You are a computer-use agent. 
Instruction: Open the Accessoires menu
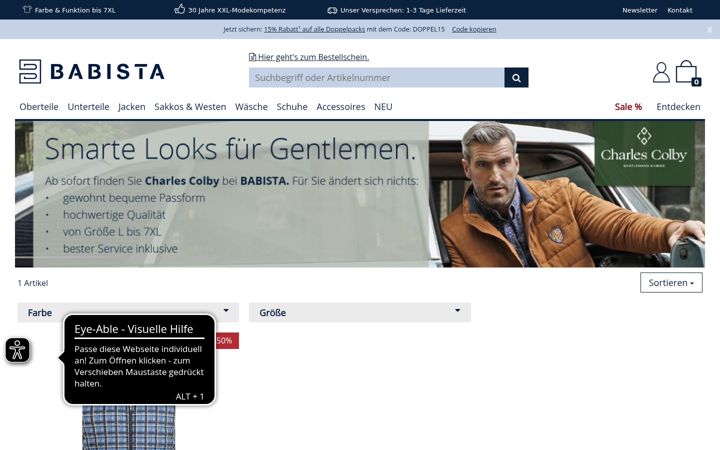point(341,107)
